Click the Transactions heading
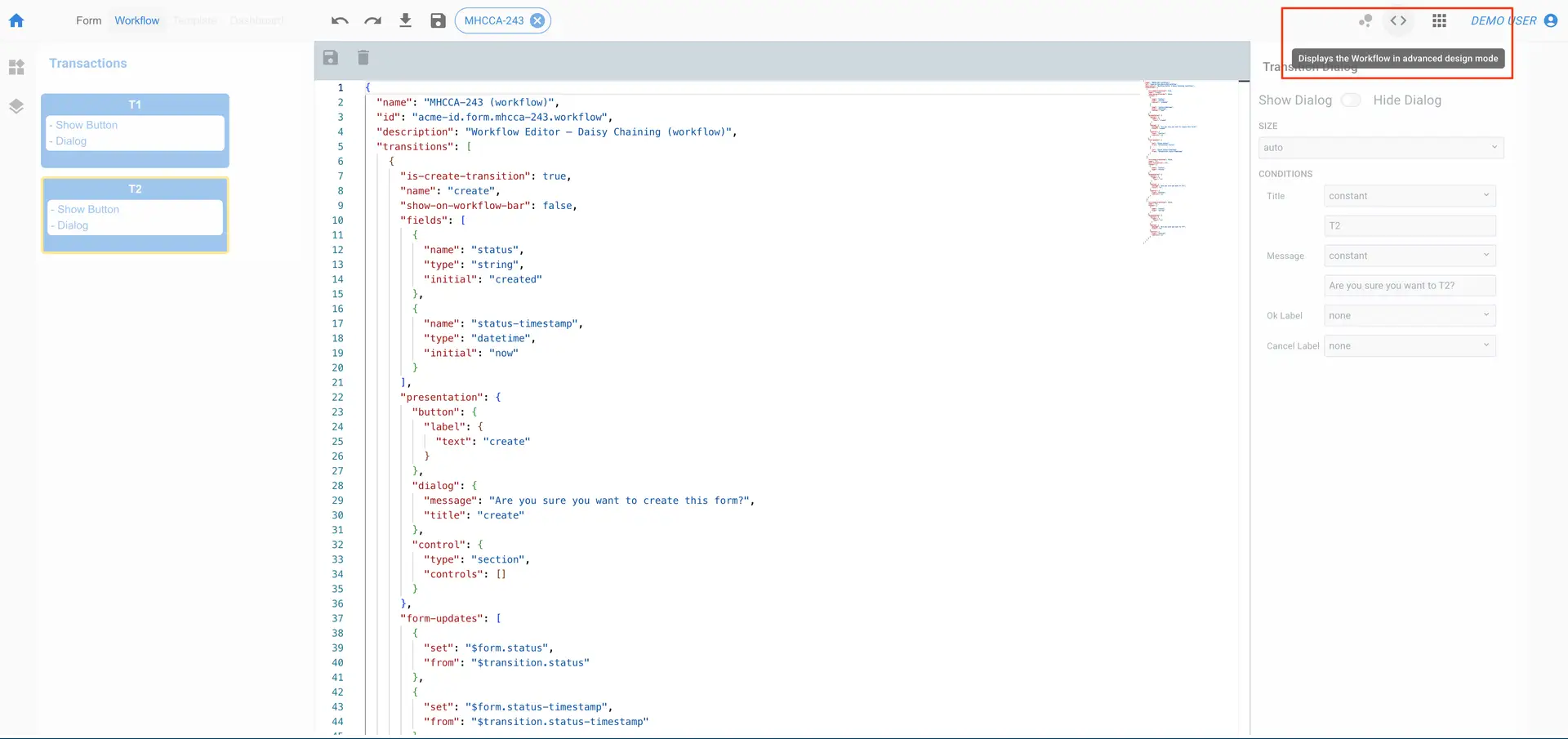This screenshot has height=739, width=1568. click(x=88, y=63)
